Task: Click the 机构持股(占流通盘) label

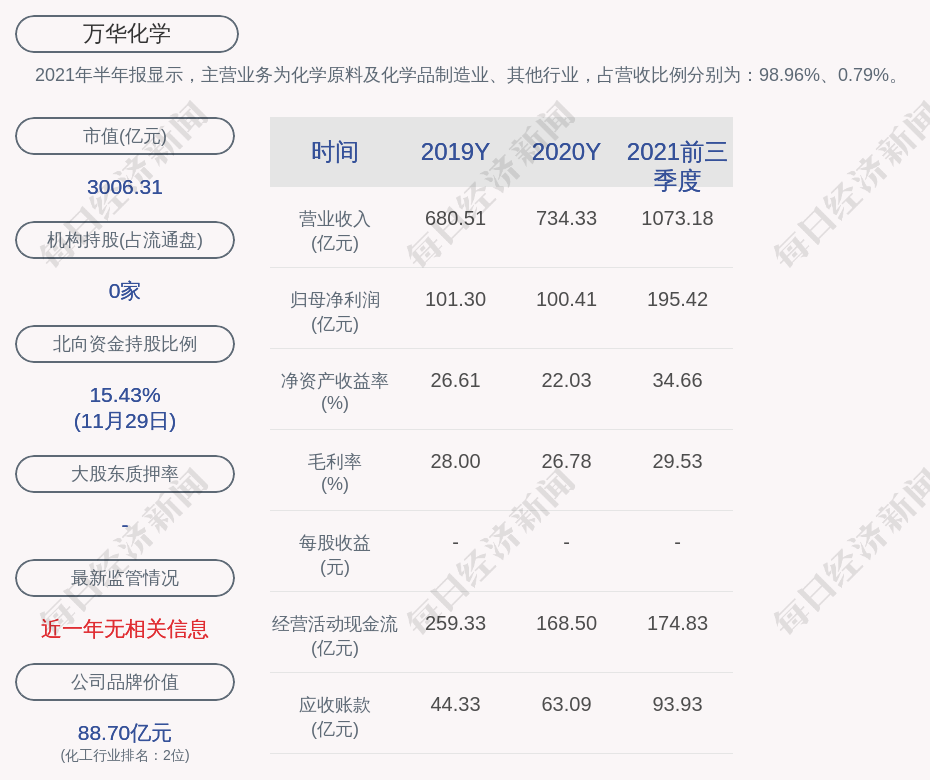Action: (125, 240)
